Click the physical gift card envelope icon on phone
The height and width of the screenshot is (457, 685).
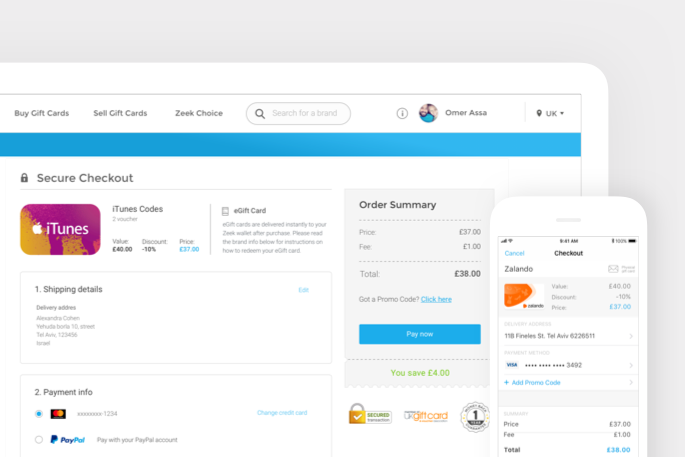(613, 269)
